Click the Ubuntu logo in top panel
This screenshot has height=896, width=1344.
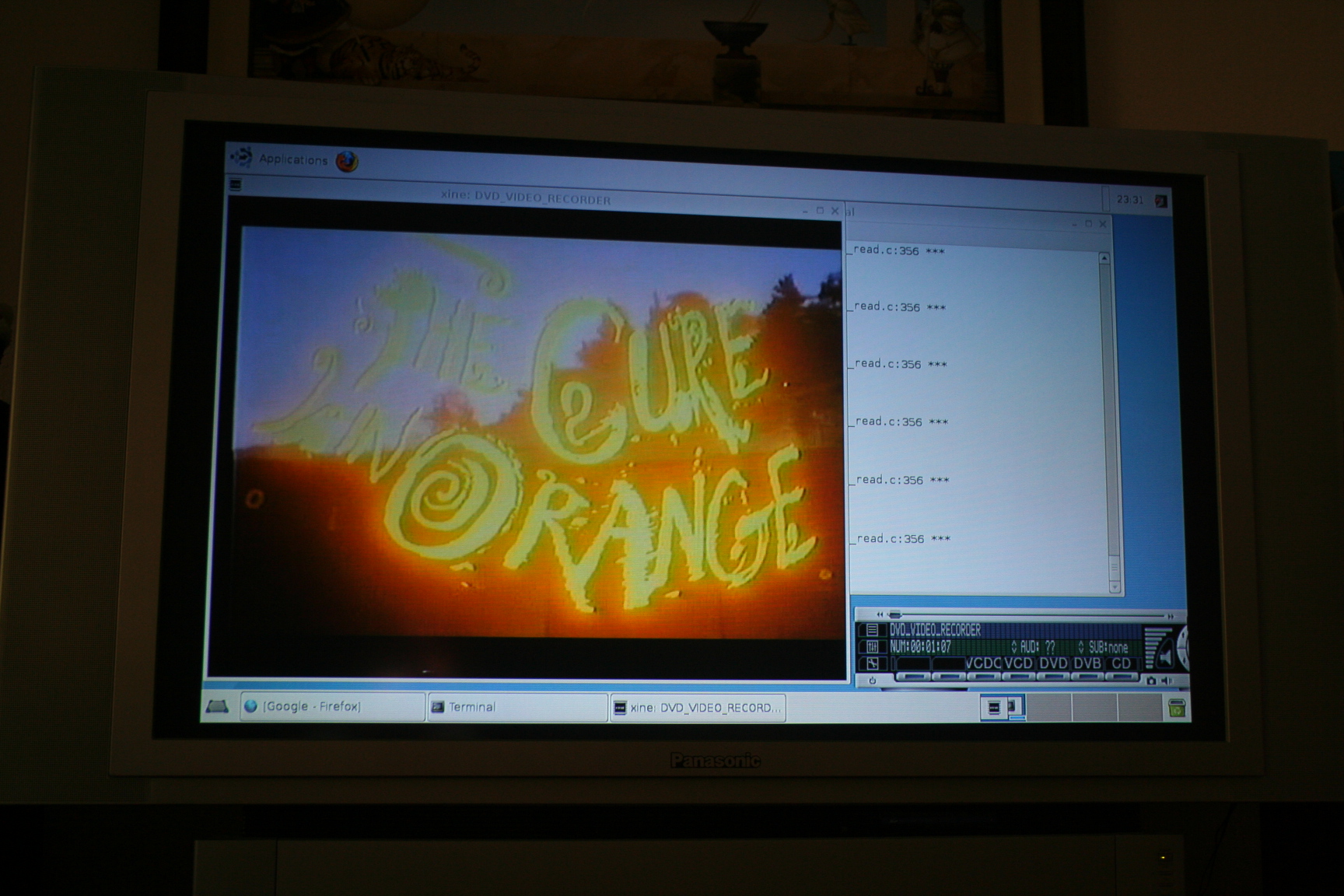tap(241, 157)
